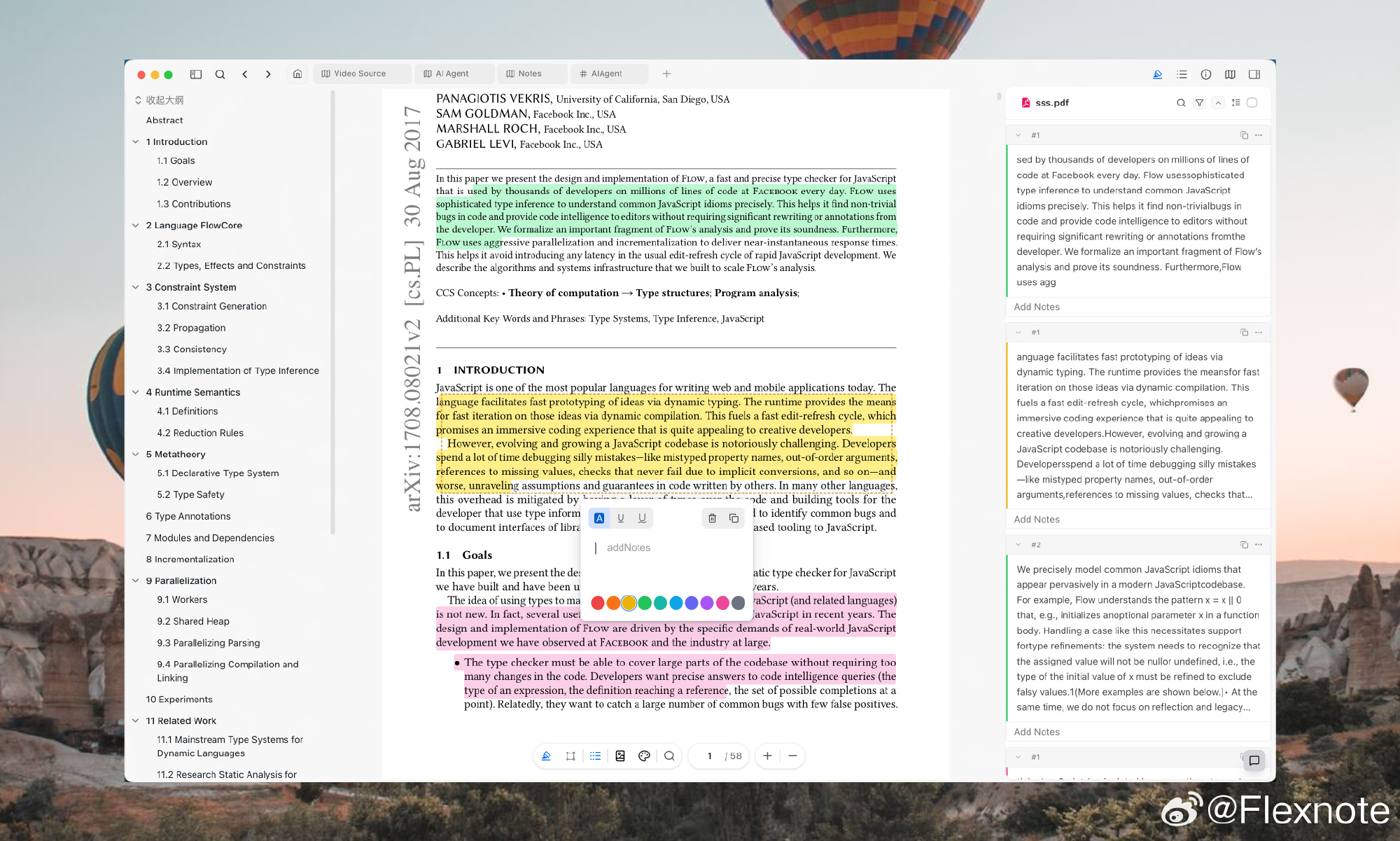Collapse the whole outline via 收起大纲
The height and width of the screenshot is (841, 1400).
[x=159, y=100]
